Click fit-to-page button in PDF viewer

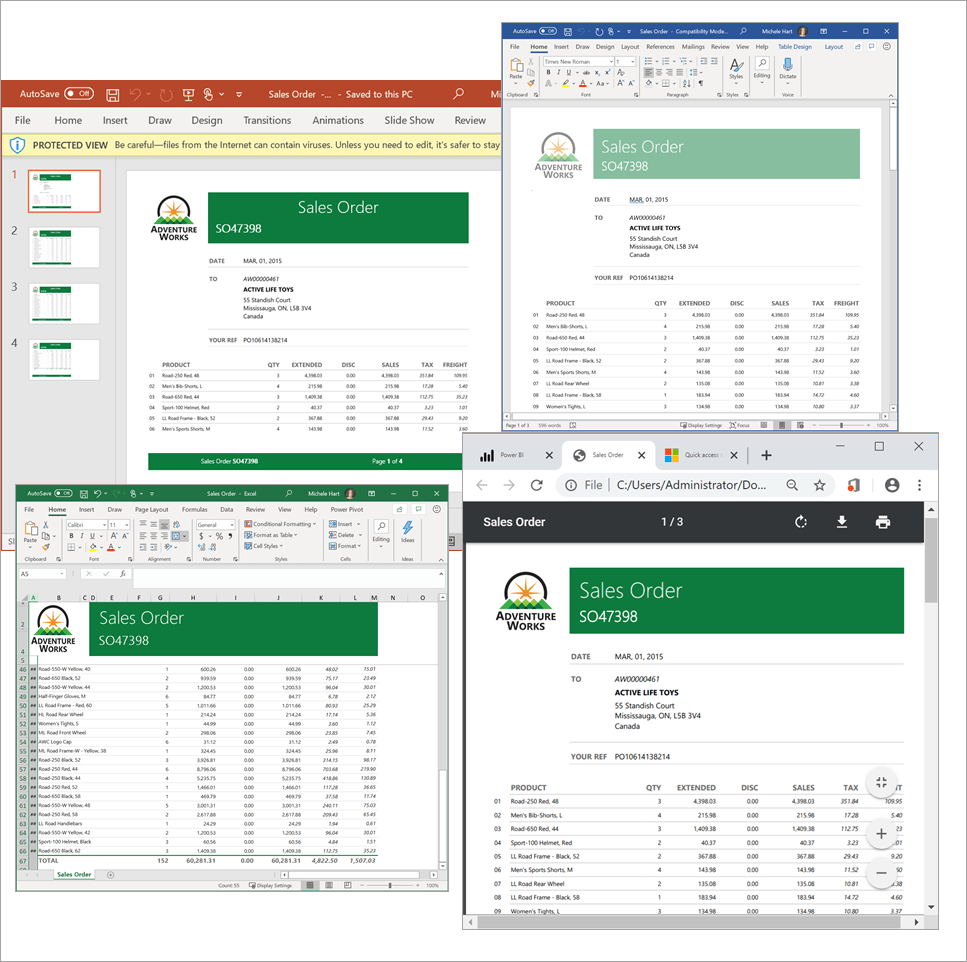pyautogui.click(x=881, y=783)
